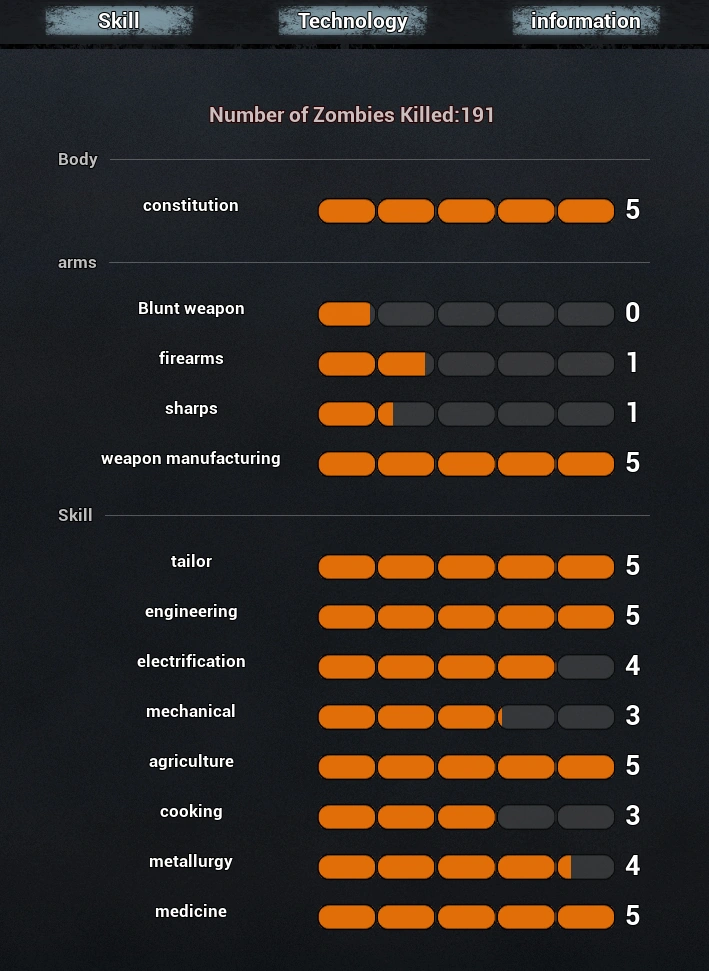Image resolution: width=709 pixels, height=971 pixels.
Task: Switch to the Technology tab
Action: click(352, 21)
